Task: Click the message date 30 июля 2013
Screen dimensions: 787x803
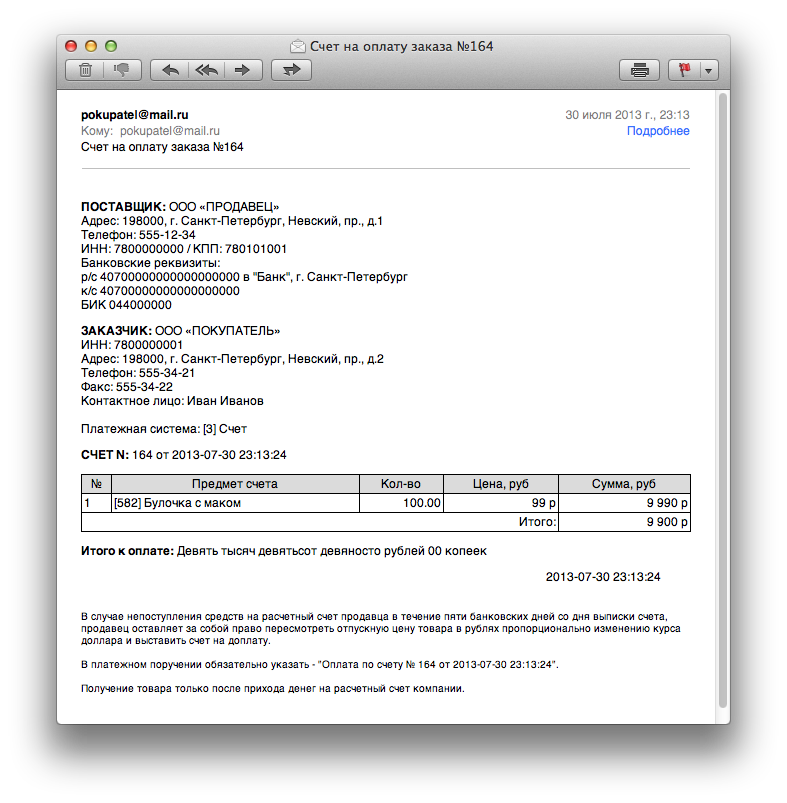Action: click(x=627, y=115)
